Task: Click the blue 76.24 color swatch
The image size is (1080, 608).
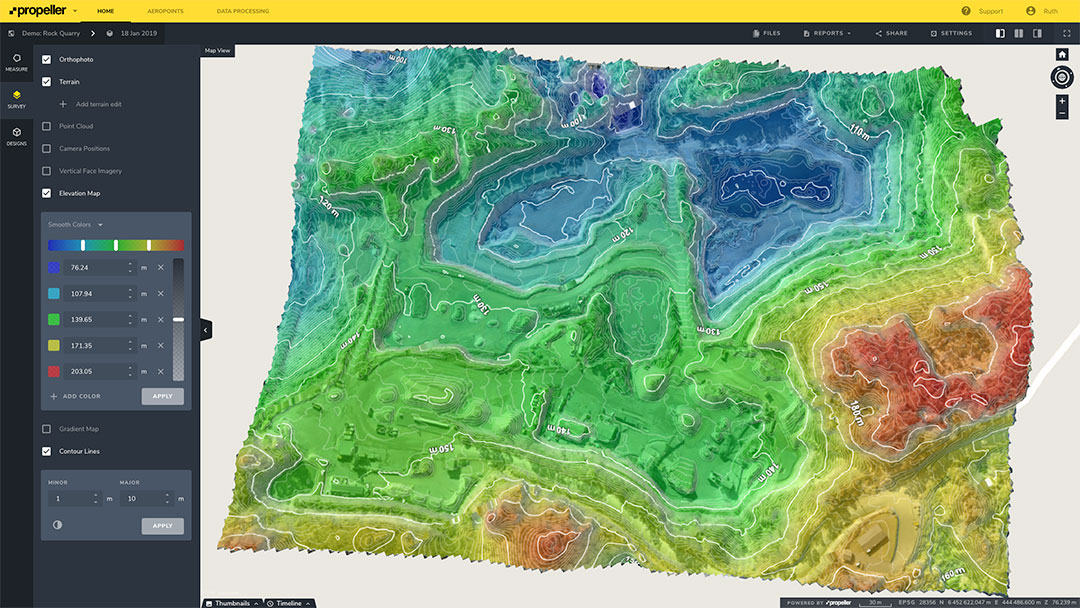Action: click(54, 267)
